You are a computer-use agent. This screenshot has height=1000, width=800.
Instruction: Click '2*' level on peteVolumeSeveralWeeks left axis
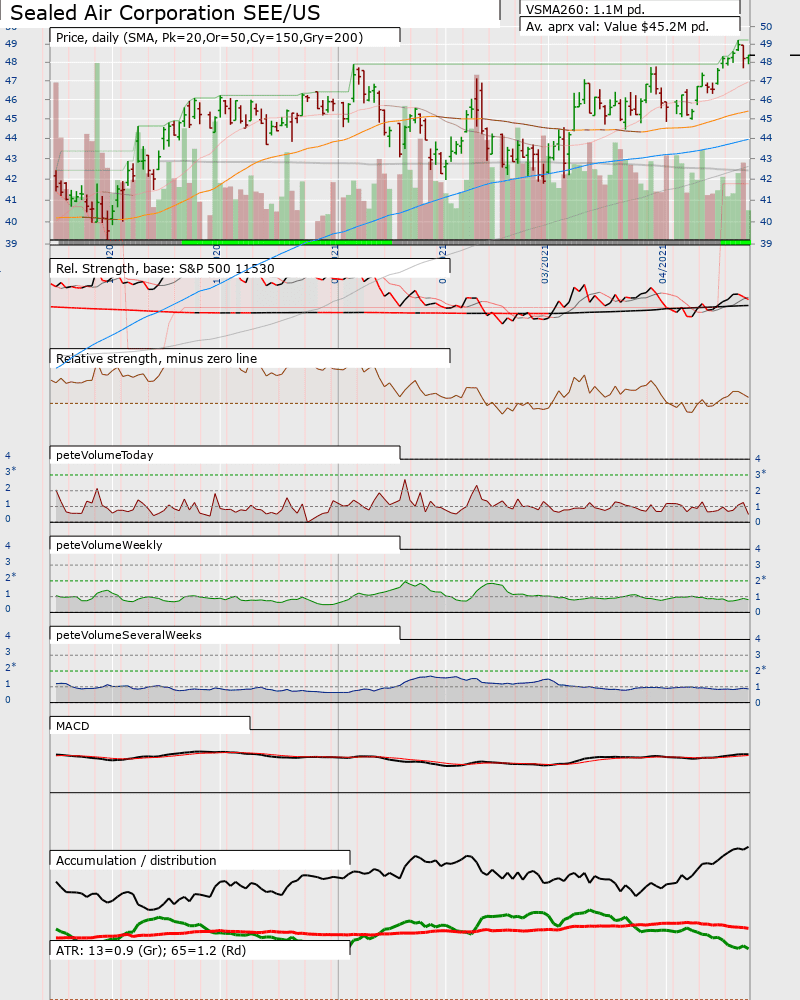coord(11,666)
